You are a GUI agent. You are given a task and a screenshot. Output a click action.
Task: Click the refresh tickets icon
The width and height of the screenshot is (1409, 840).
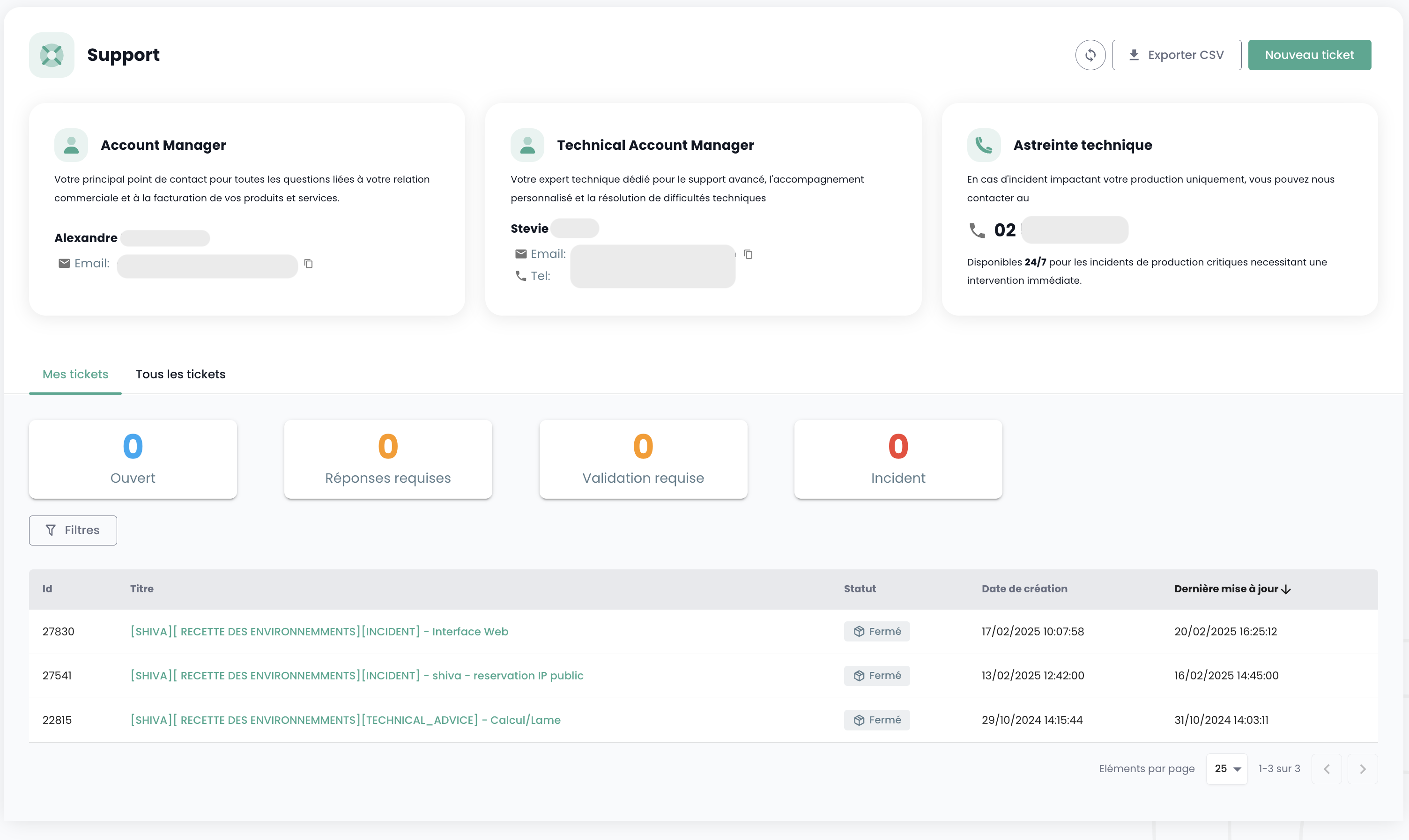1090,55
